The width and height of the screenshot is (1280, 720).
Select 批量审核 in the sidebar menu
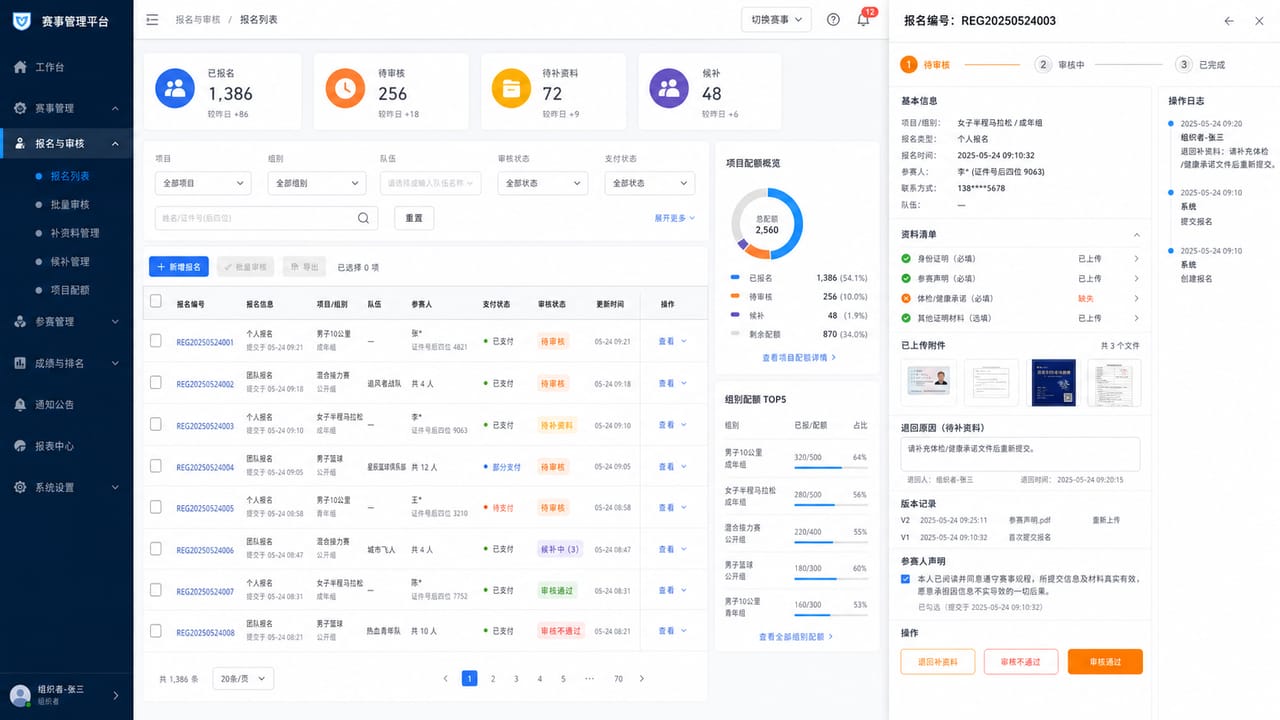(70, 204)
